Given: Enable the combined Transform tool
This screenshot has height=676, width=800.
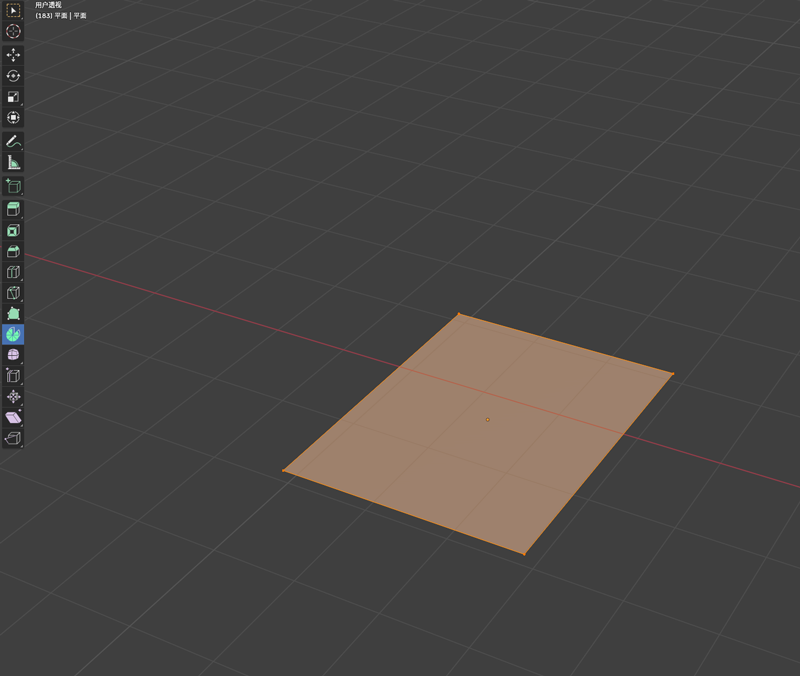Looking at the screenshot, I should (x=14, y=118).
